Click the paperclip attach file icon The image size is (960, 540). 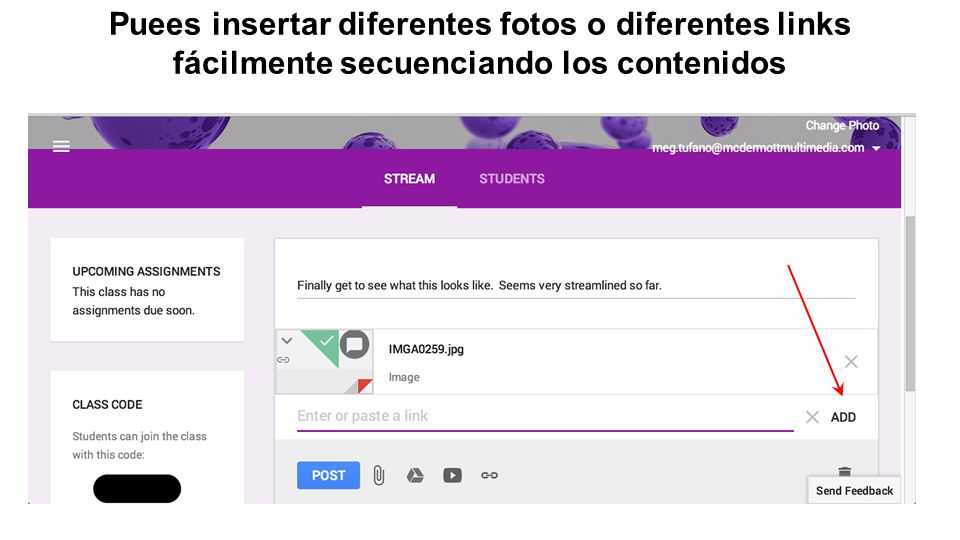[x=379, y=475]
